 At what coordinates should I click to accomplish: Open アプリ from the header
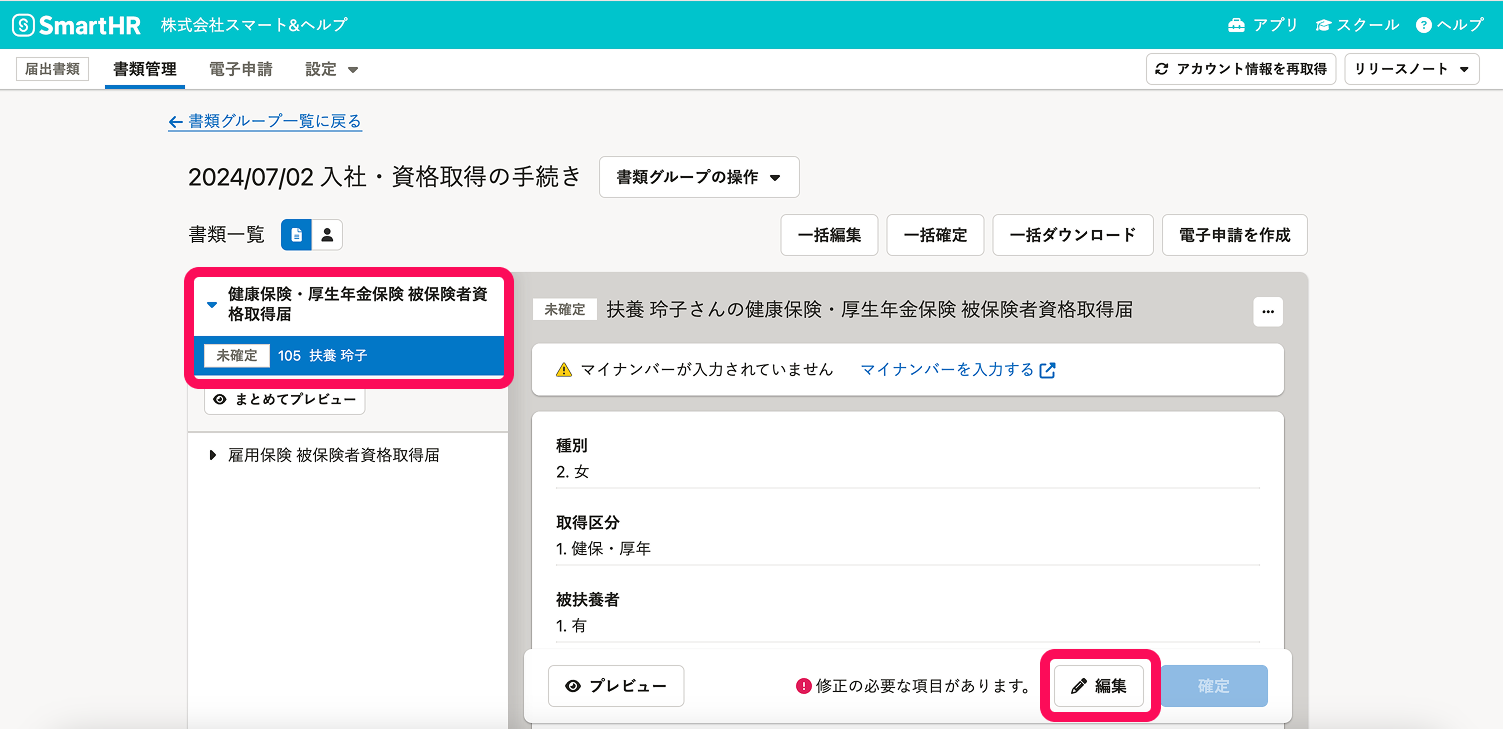[x=1262, y=25]
